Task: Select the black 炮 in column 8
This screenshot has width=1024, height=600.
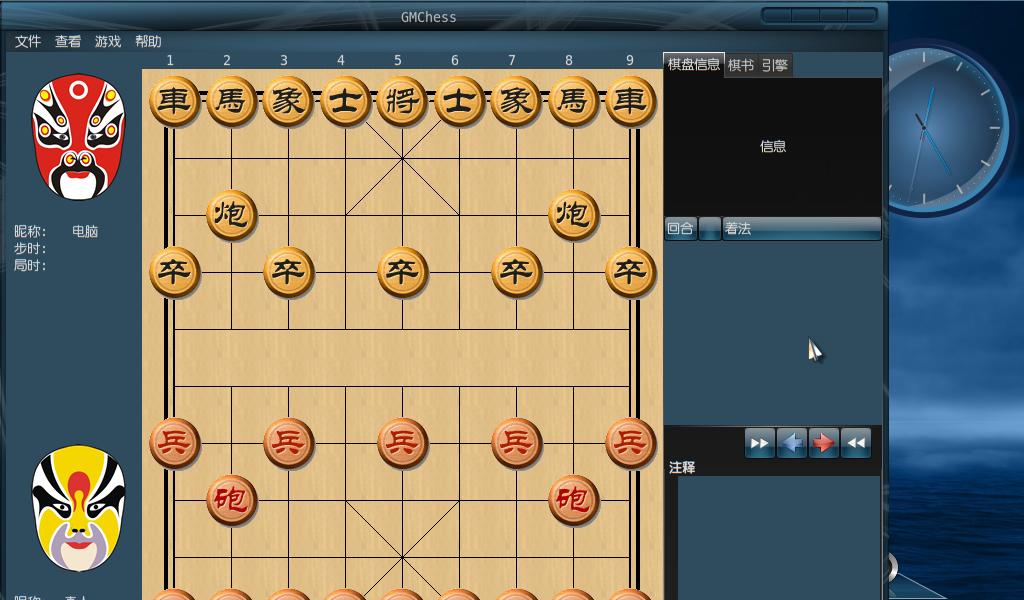Action: pos(573,215)
